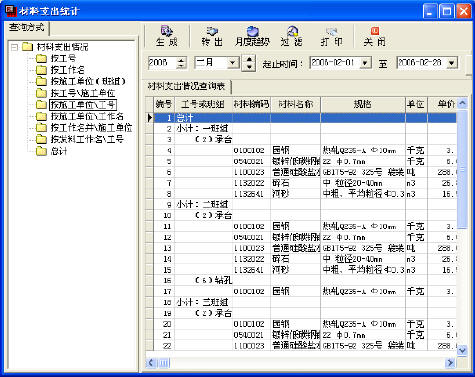Select the 材料支出情况查询表 tab
Viewport: 475px width, 377px height.
click(x=187, y=87)
